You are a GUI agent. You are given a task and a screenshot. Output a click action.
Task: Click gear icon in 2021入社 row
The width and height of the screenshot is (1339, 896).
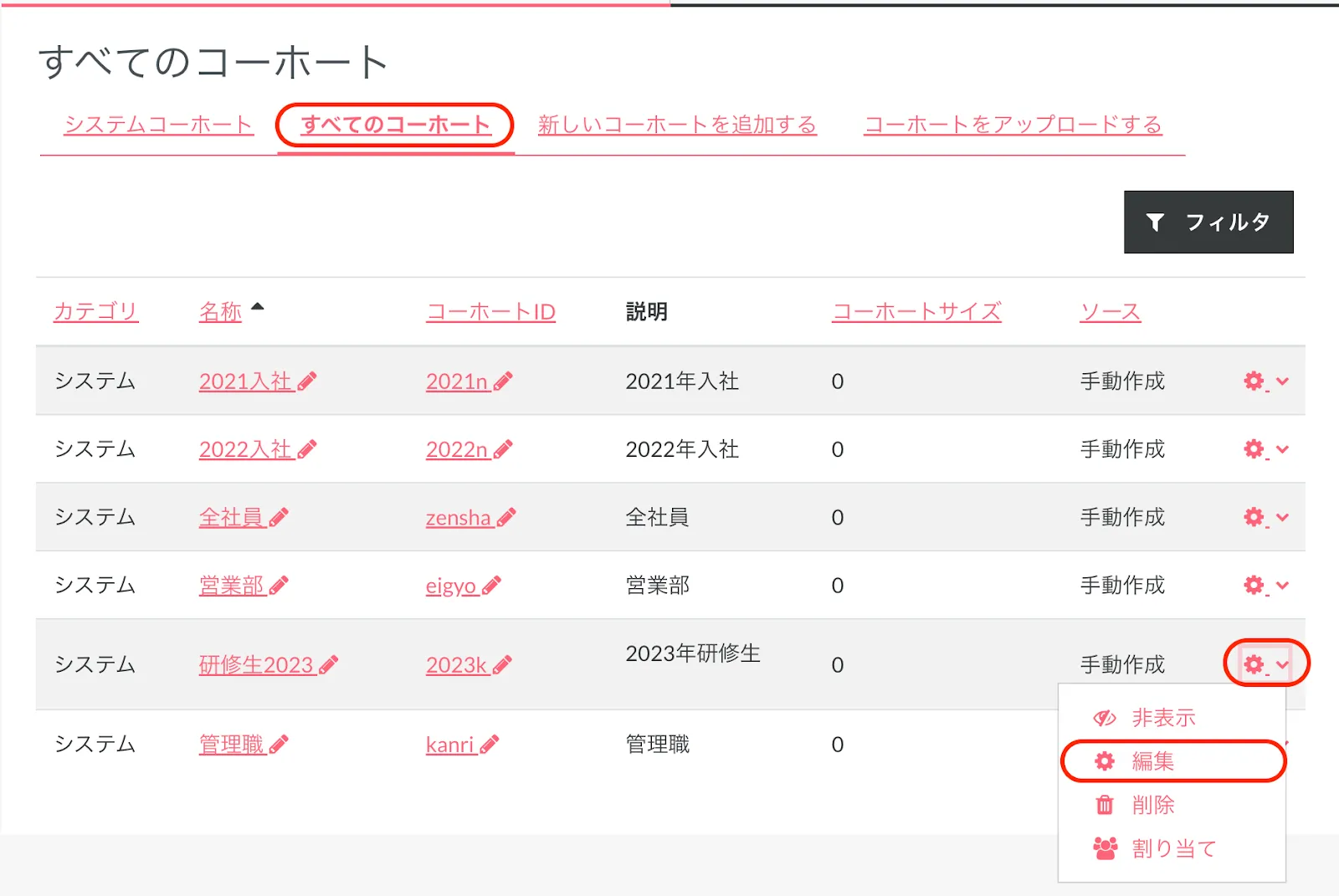(1254, 381)
